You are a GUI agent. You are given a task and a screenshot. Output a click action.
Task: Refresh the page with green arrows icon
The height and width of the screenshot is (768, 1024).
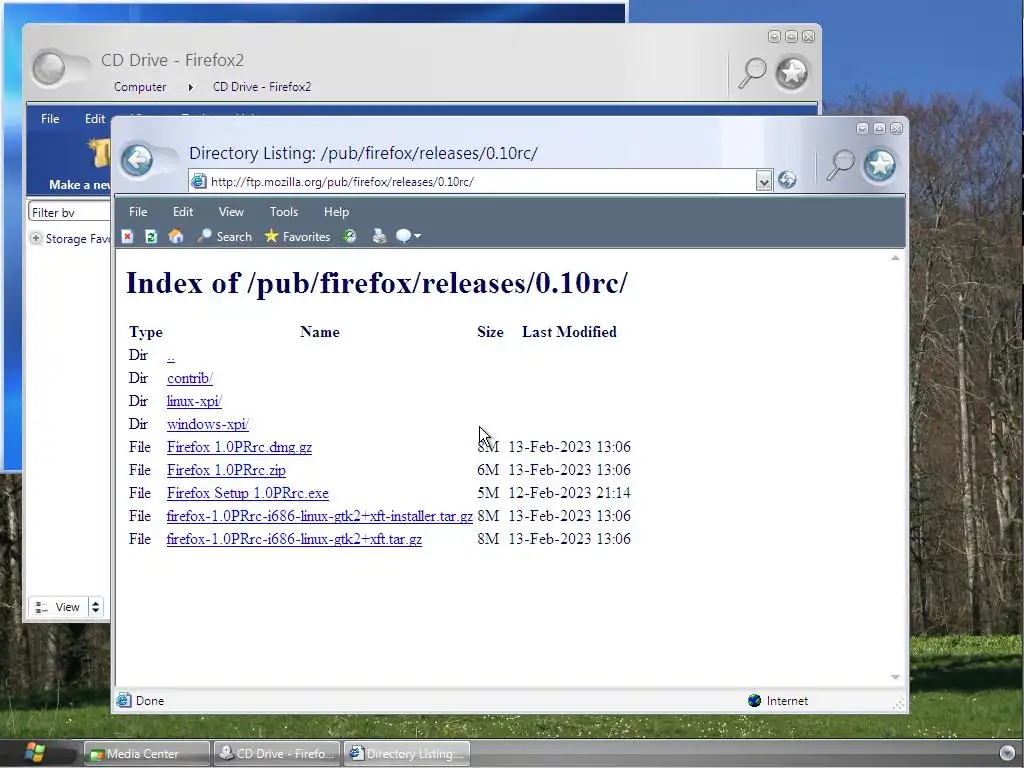(151, 236)
